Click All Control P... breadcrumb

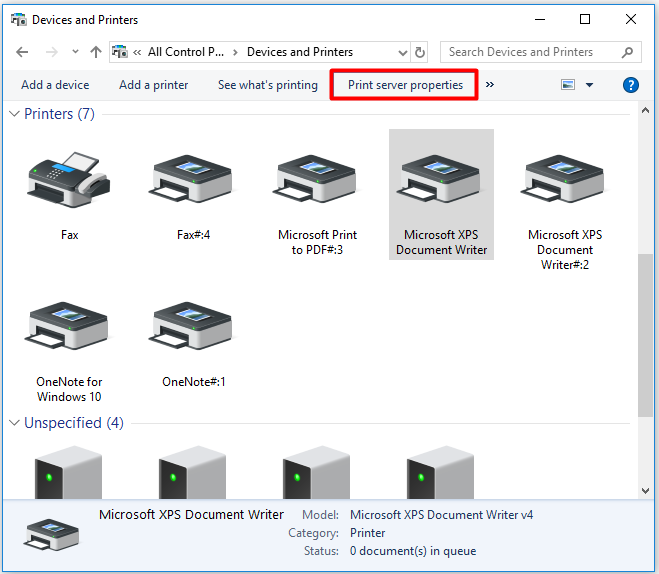point(186,52)
